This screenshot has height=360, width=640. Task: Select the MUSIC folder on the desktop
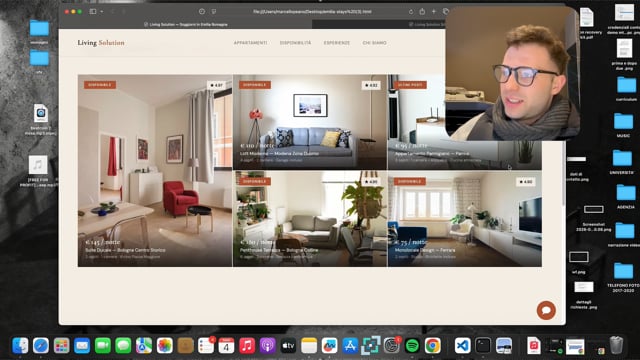click(623, 121)
